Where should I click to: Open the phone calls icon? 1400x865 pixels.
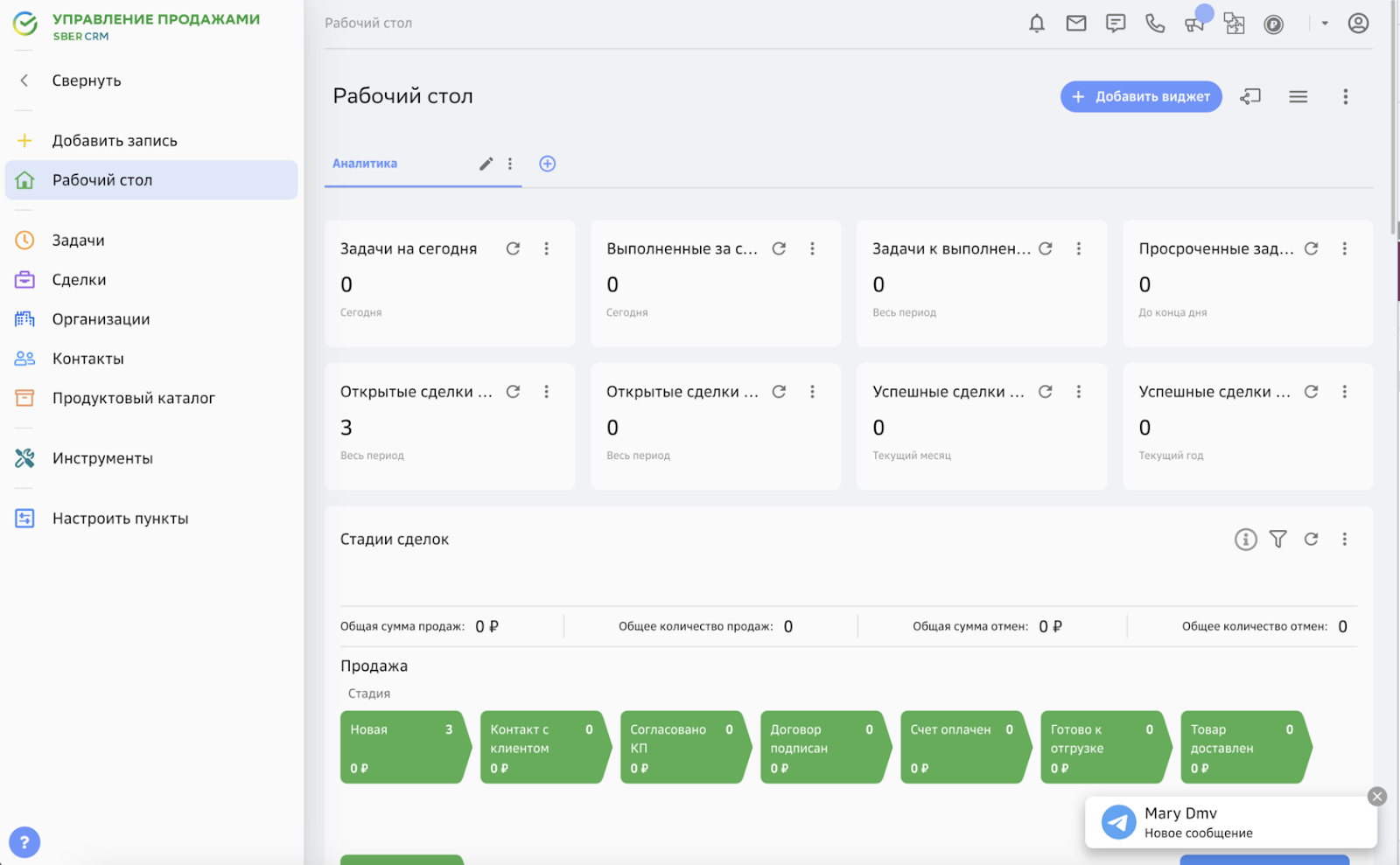(1155, 24)
